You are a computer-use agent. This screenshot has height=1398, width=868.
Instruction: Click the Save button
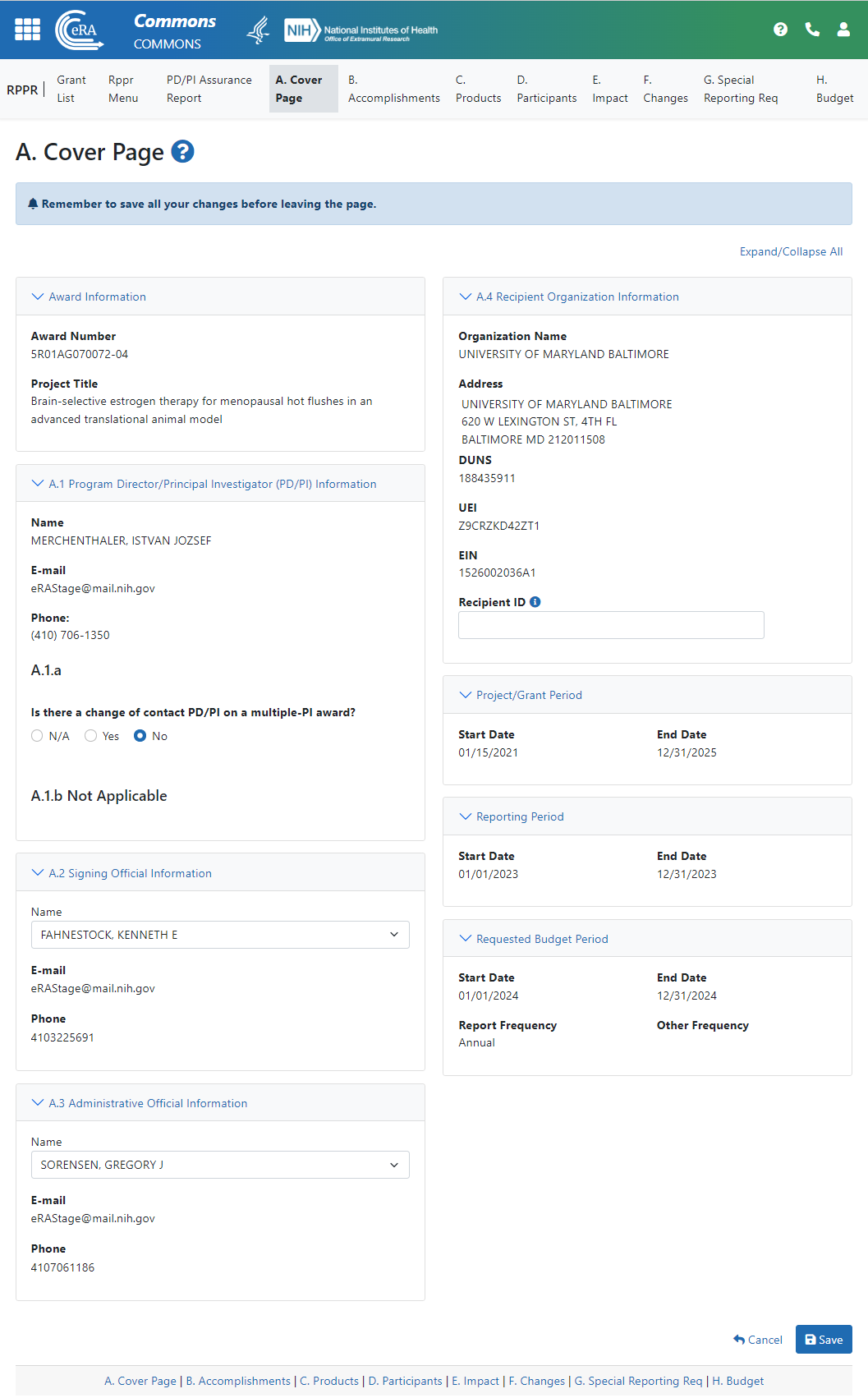(824, 1340)
